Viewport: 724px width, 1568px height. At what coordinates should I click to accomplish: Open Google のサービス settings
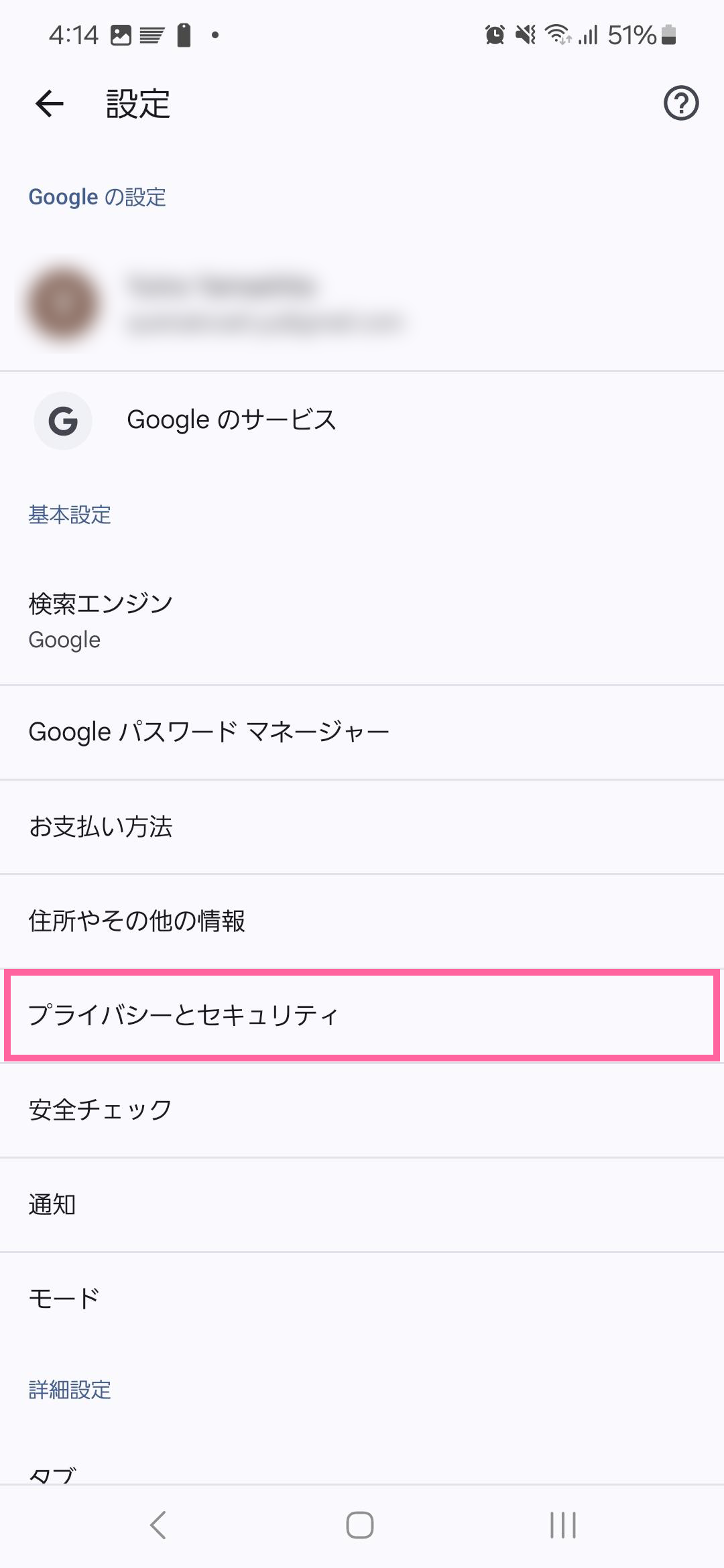coord(362,421)
